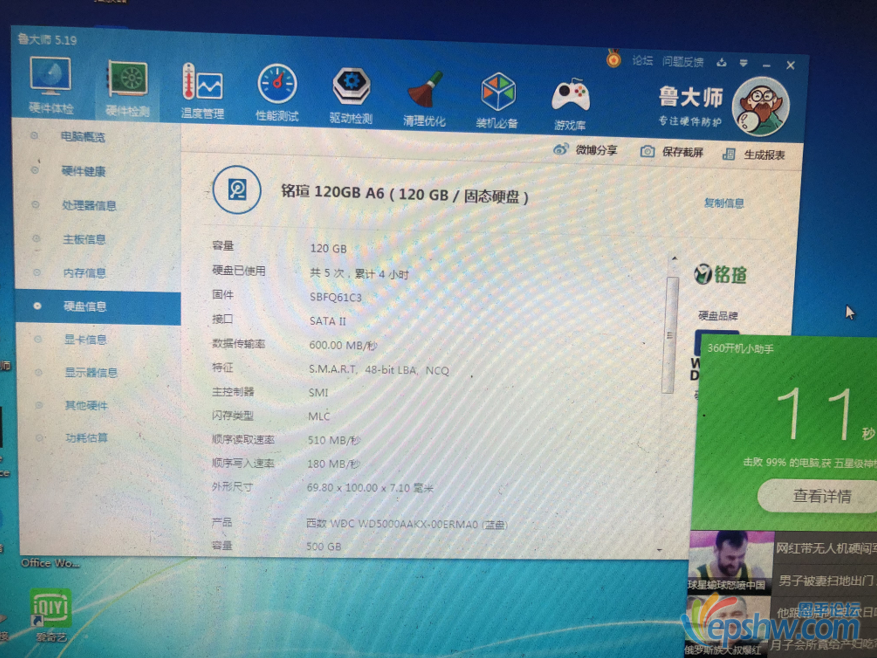Open the 清理优化 cleanup broom tool

tap(424, 97)
